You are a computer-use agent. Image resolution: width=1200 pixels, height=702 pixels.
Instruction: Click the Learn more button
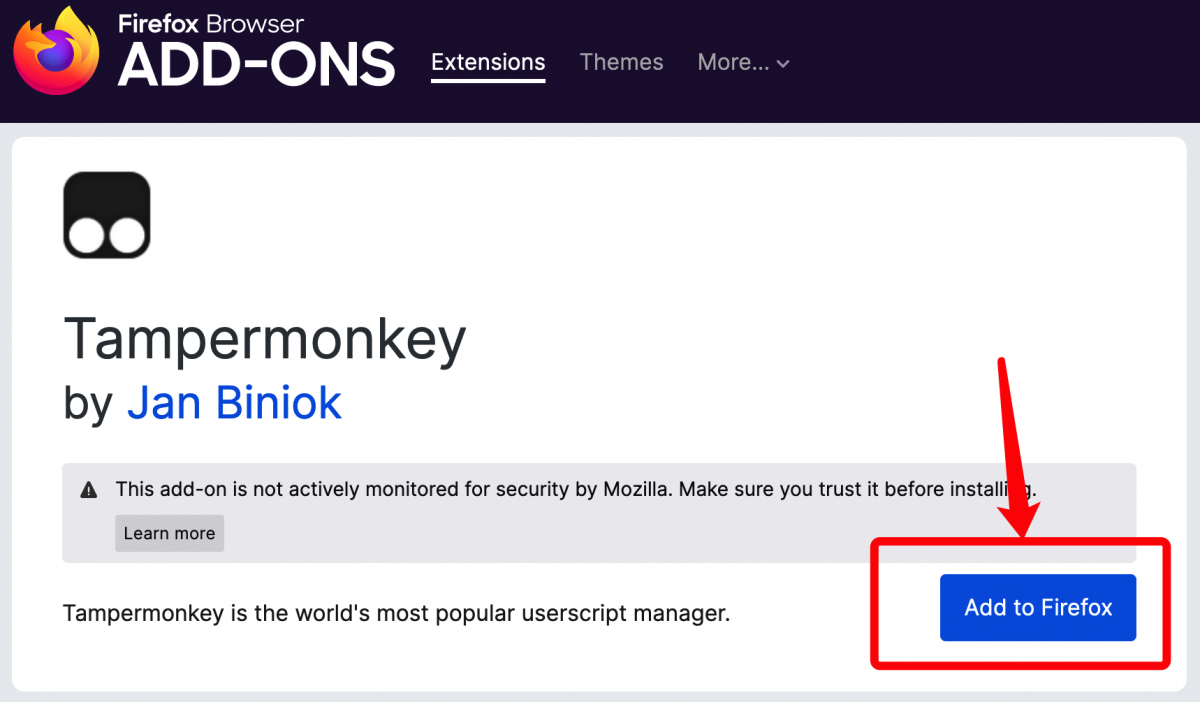pyautogui.click(x=169, y=533)
